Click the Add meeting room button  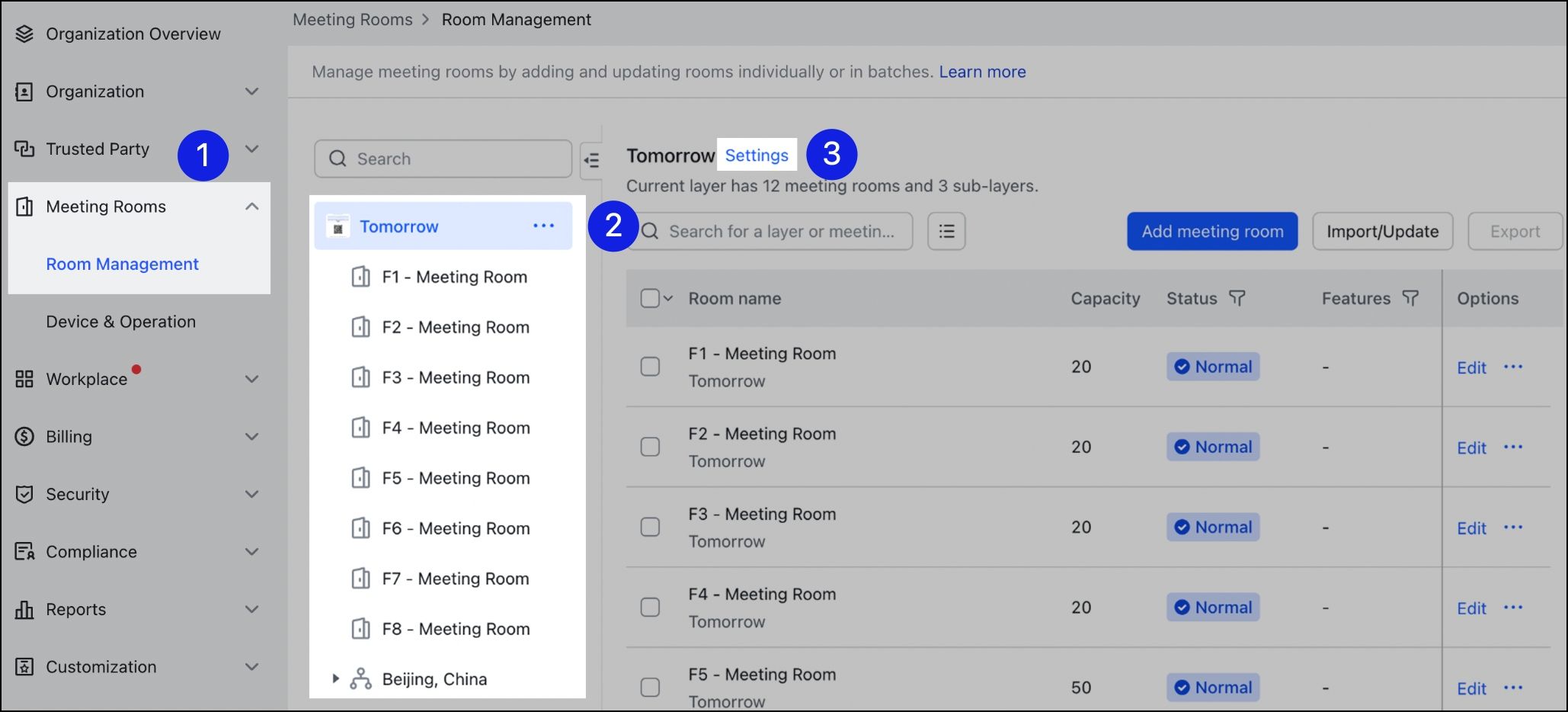[x=1211, y=231]
